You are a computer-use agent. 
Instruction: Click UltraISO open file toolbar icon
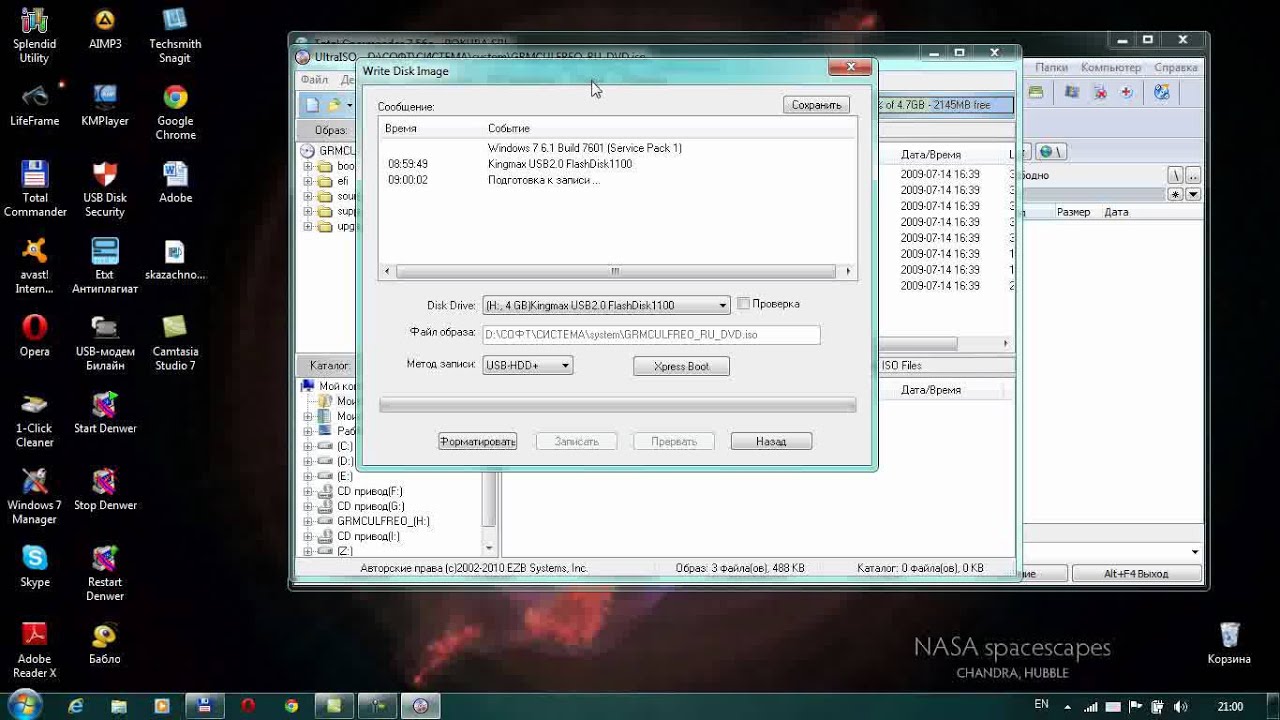[334, 104]
